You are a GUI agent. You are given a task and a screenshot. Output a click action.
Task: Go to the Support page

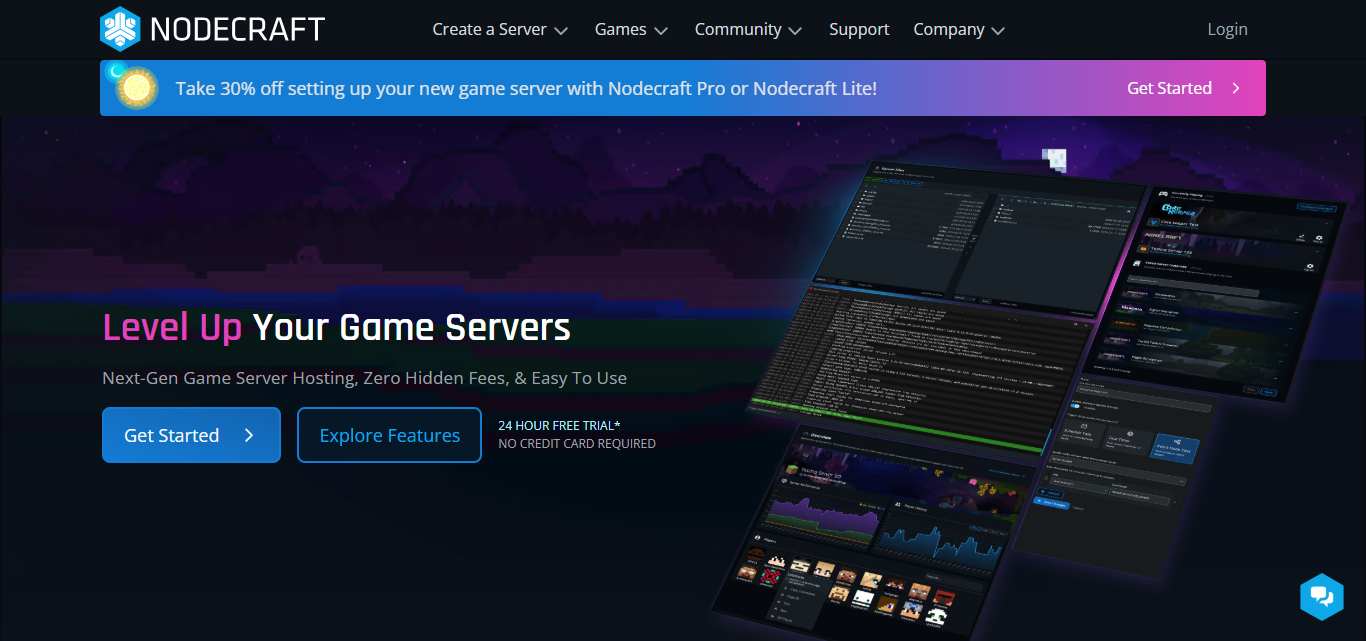coord(859,29)
